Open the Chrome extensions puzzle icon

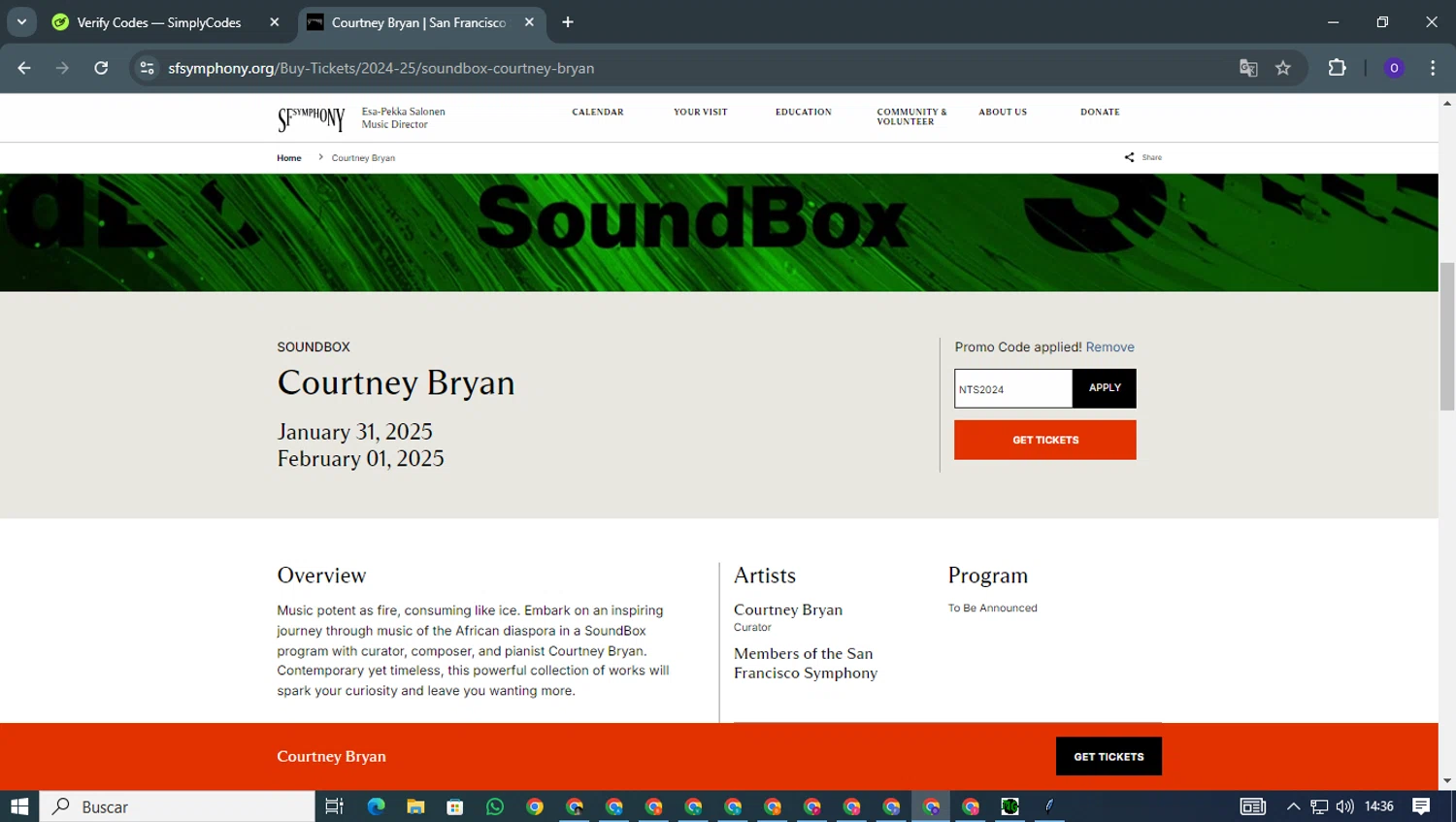[1338, 68]
